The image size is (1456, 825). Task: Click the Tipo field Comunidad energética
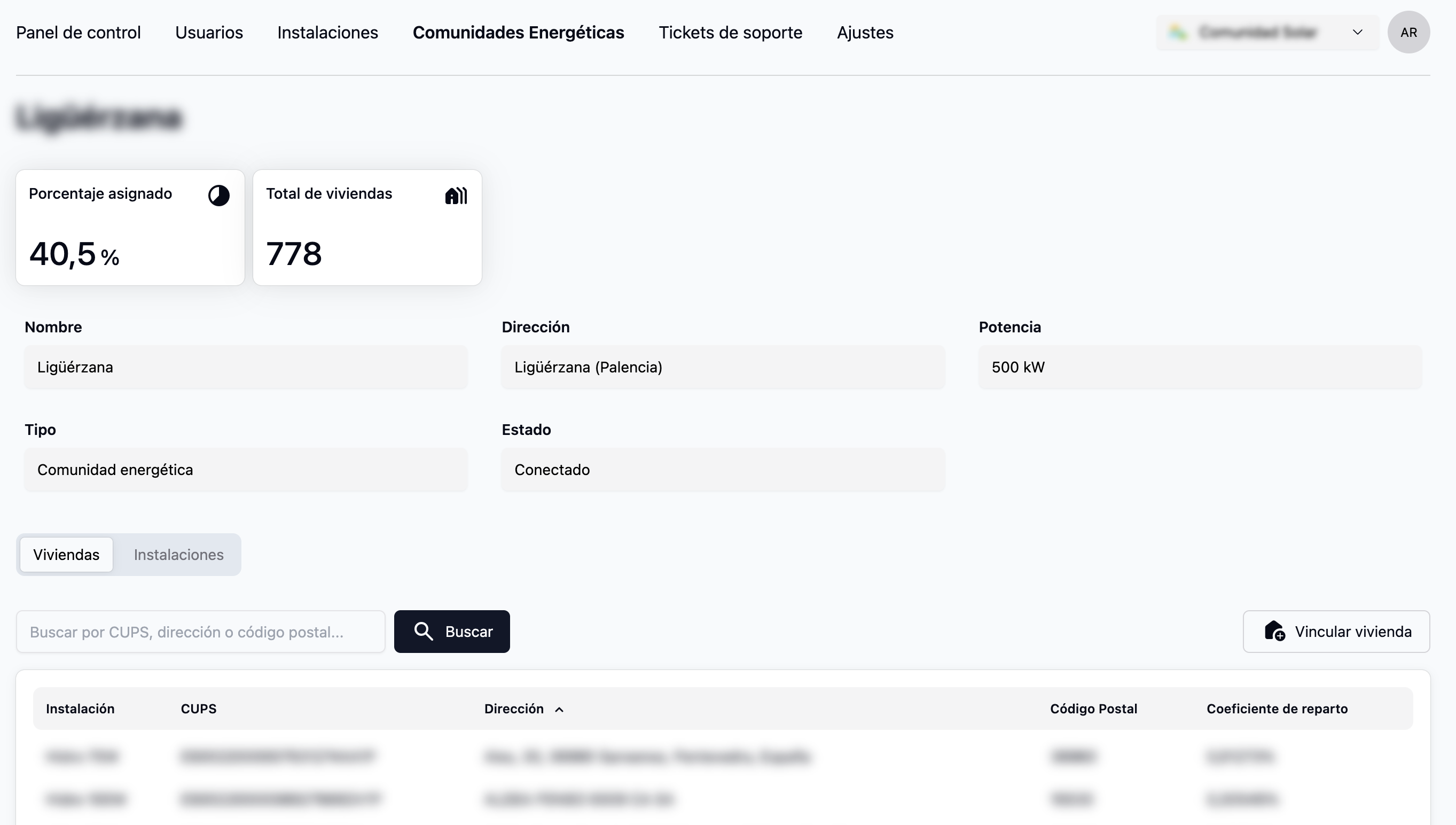(246, 470)
